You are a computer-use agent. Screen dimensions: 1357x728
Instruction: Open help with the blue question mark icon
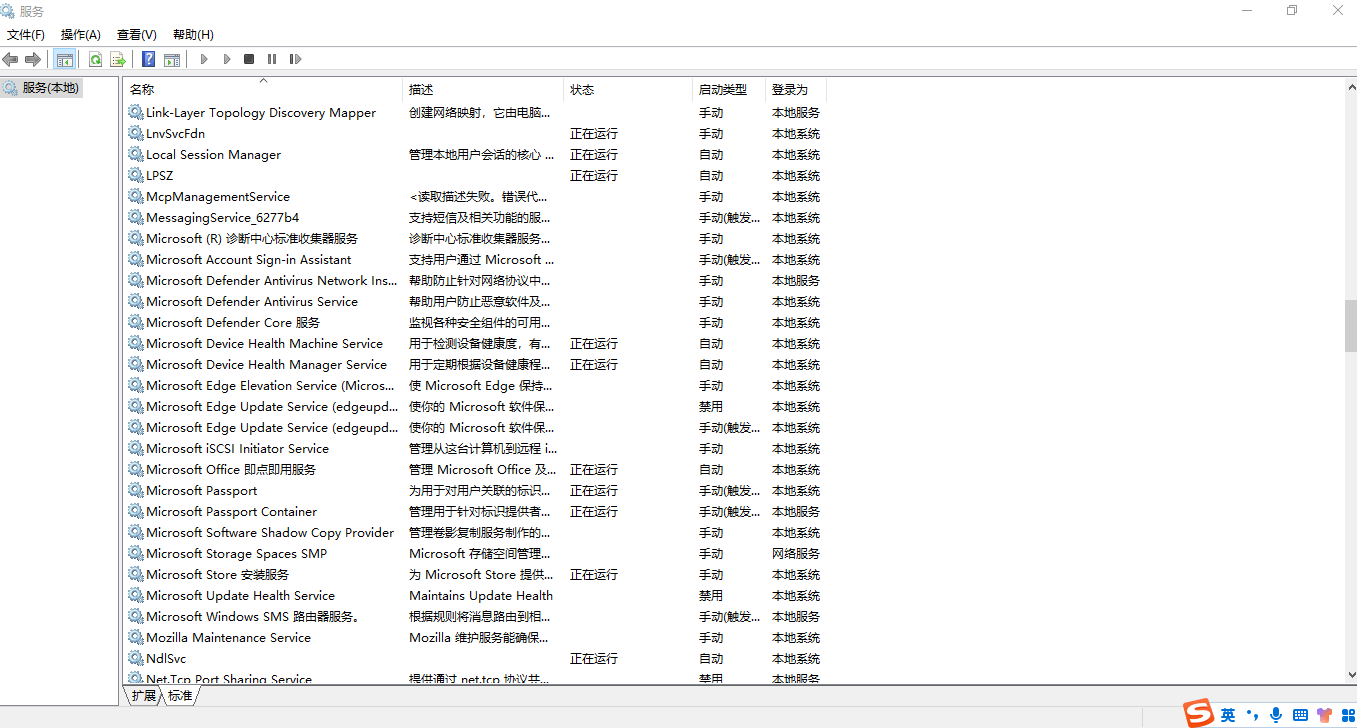tap(148, 59)
